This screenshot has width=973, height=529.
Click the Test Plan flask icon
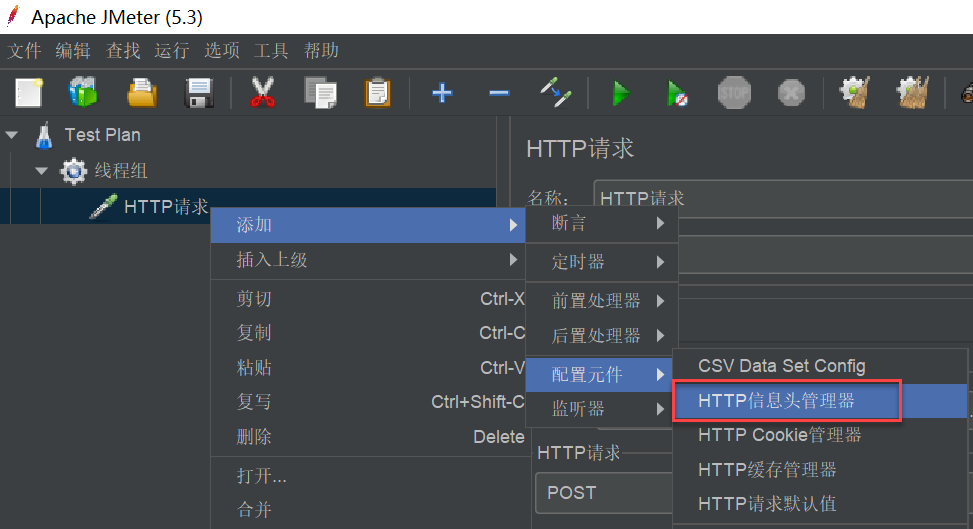(43, 135)
